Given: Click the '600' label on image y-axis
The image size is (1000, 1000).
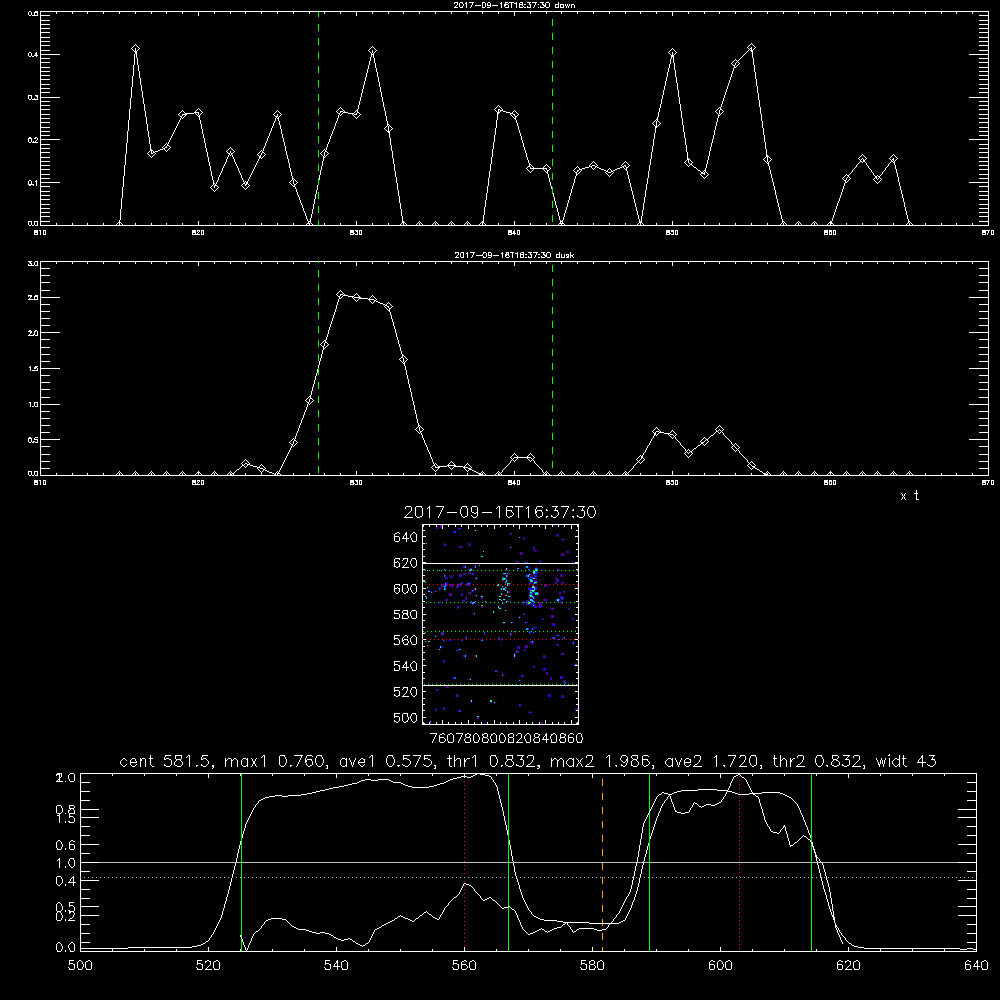Looking at the screenshot, I should (x=406, y=589).
